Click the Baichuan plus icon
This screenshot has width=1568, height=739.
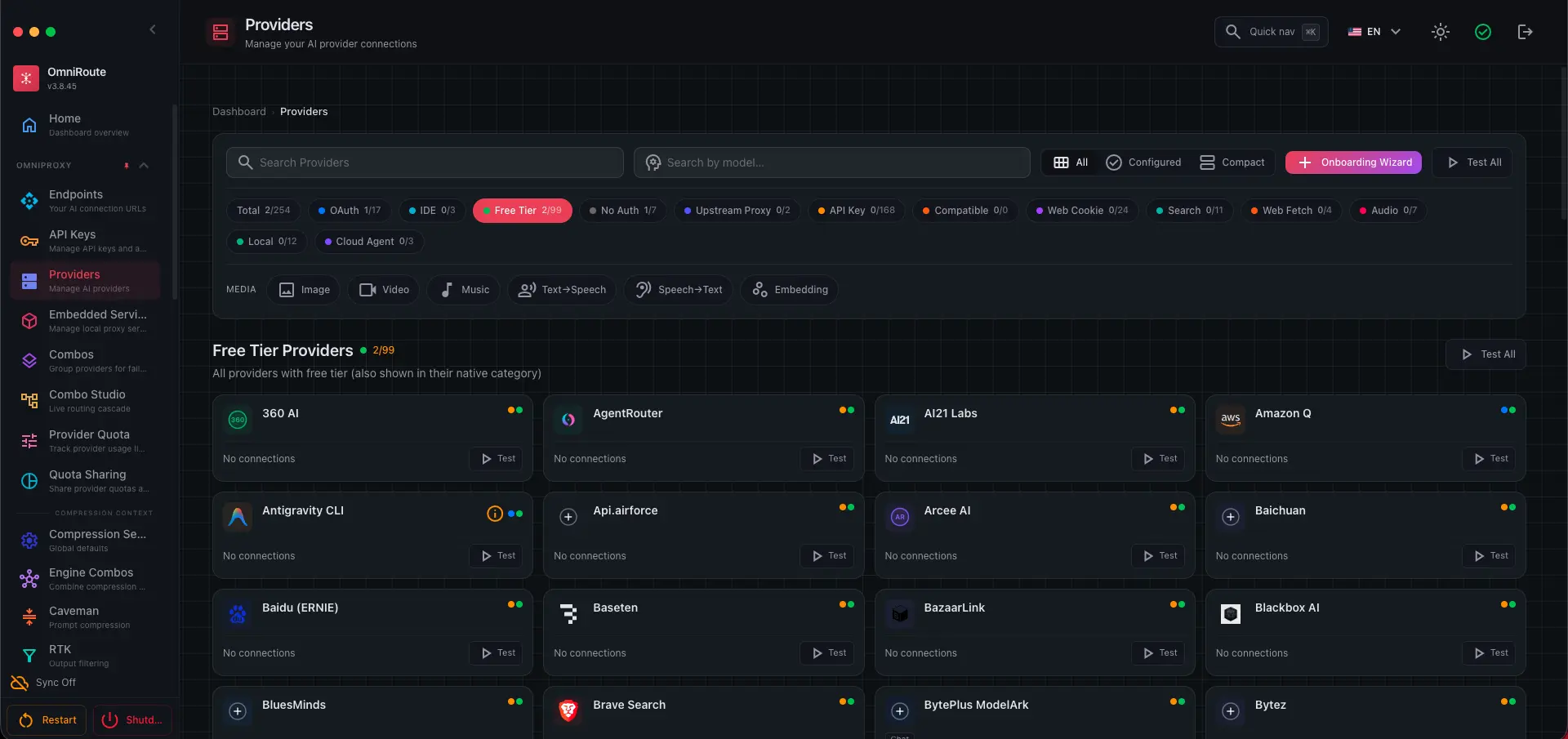point(1231,517)
